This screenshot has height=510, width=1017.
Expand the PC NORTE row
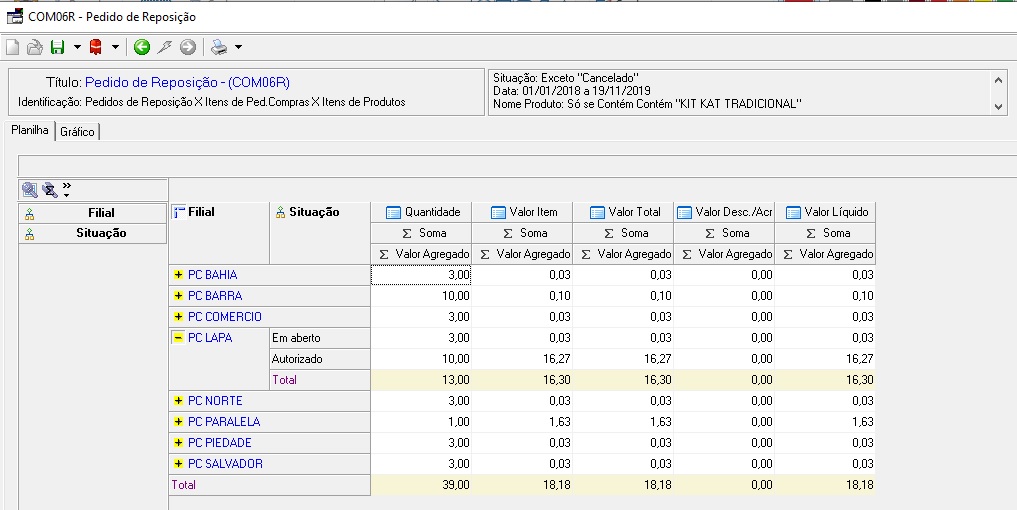[178, 401]
